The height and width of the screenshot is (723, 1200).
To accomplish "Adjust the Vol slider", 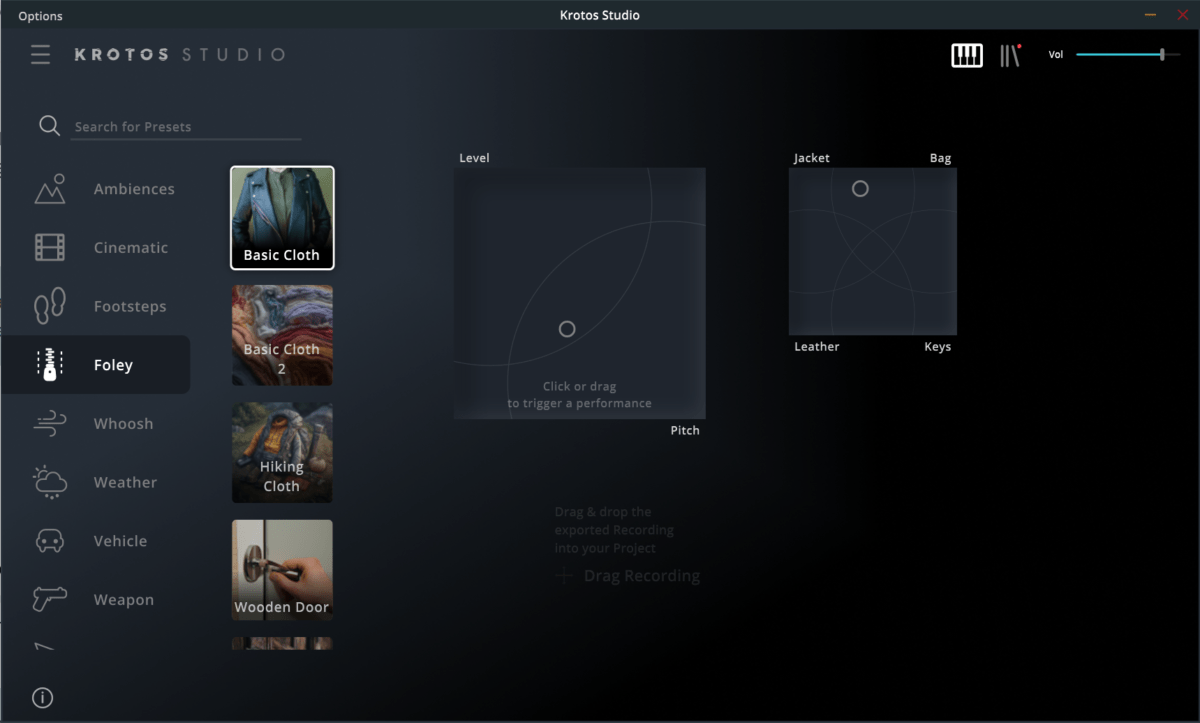I will pos(1163,55).
